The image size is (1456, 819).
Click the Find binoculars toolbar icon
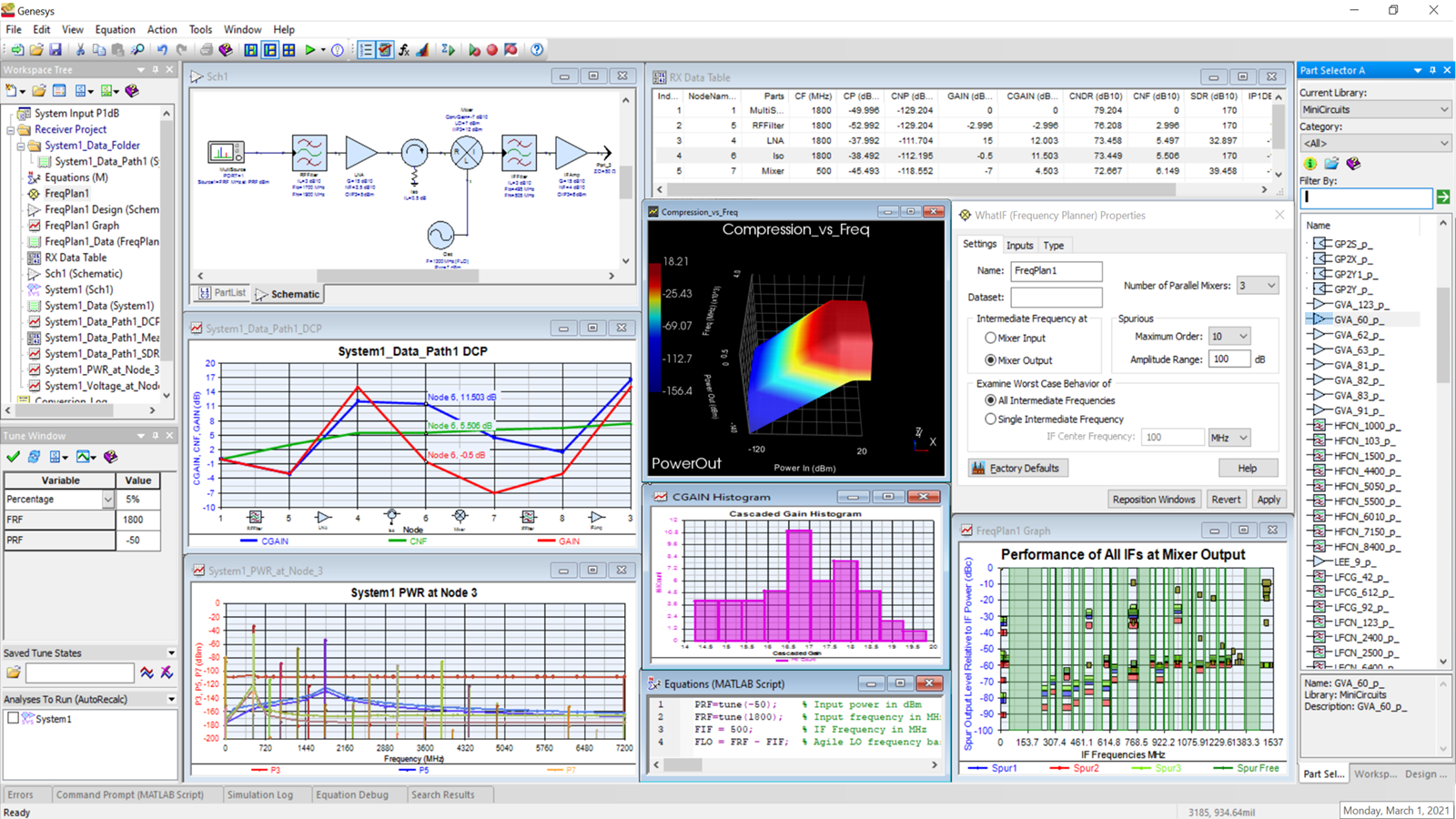137,50
